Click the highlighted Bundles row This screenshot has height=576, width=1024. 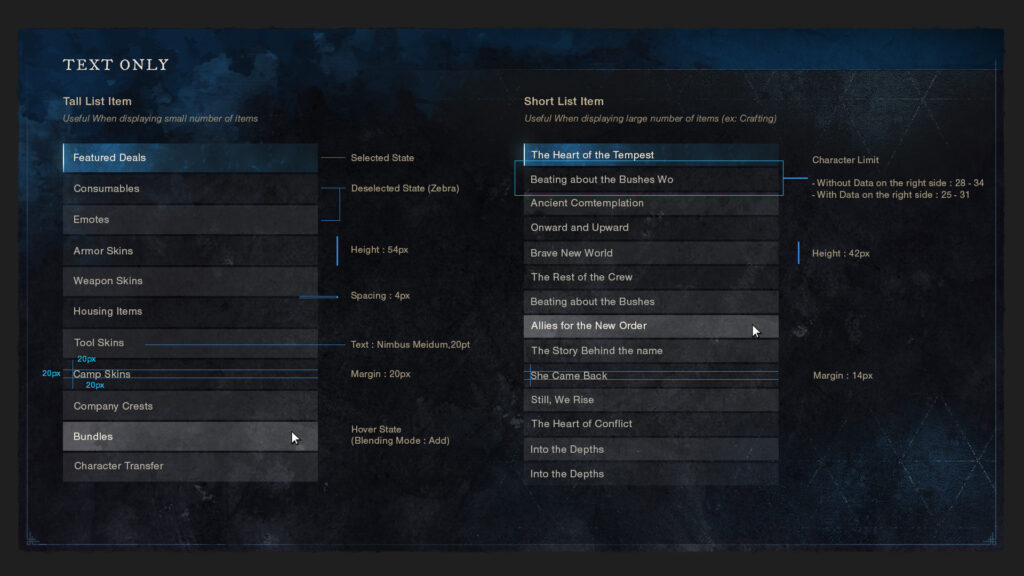190,437
